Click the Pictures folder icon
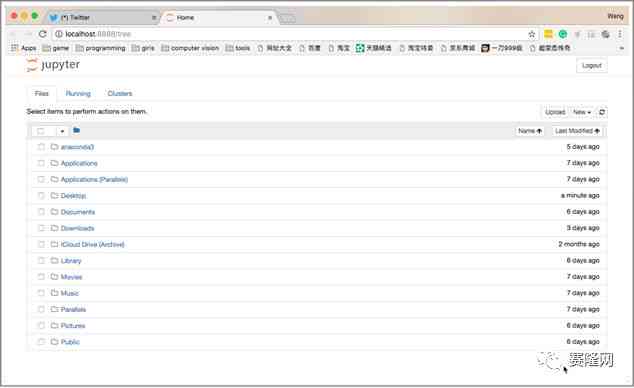The image size is (634, 388). point(55,325)
